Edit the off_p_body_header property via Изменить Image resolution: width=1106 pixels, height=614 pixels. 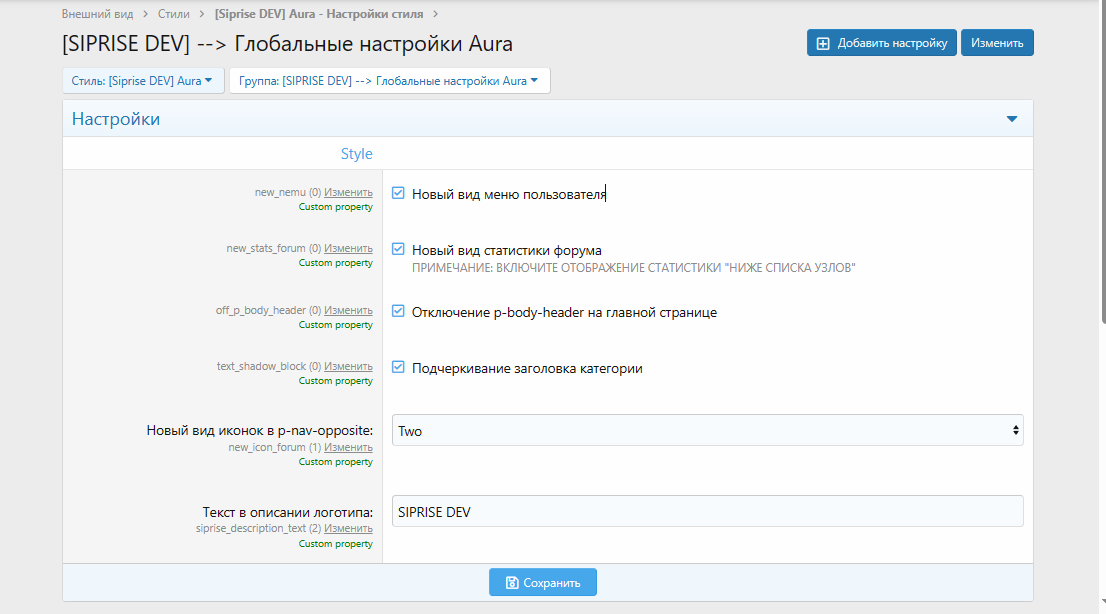(348, 311)
